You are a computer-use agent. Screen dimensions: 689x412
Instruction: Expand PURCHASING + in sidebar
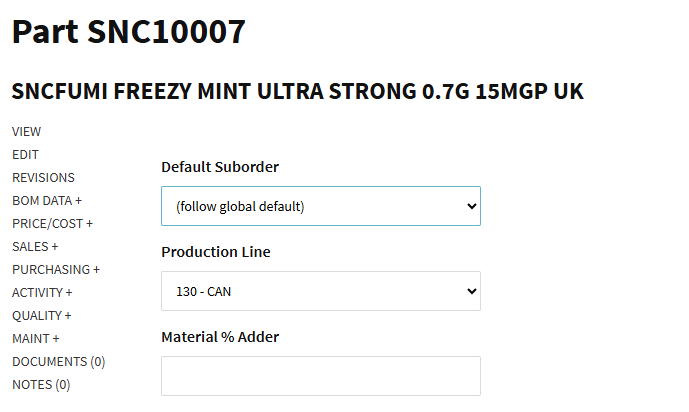coord(56,270)
